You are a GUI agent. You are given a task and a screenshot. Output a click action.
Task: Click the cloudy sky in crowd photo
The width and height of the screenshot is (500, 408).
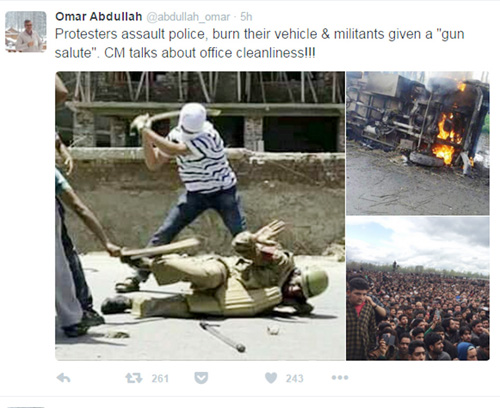[x=418, y=242]
